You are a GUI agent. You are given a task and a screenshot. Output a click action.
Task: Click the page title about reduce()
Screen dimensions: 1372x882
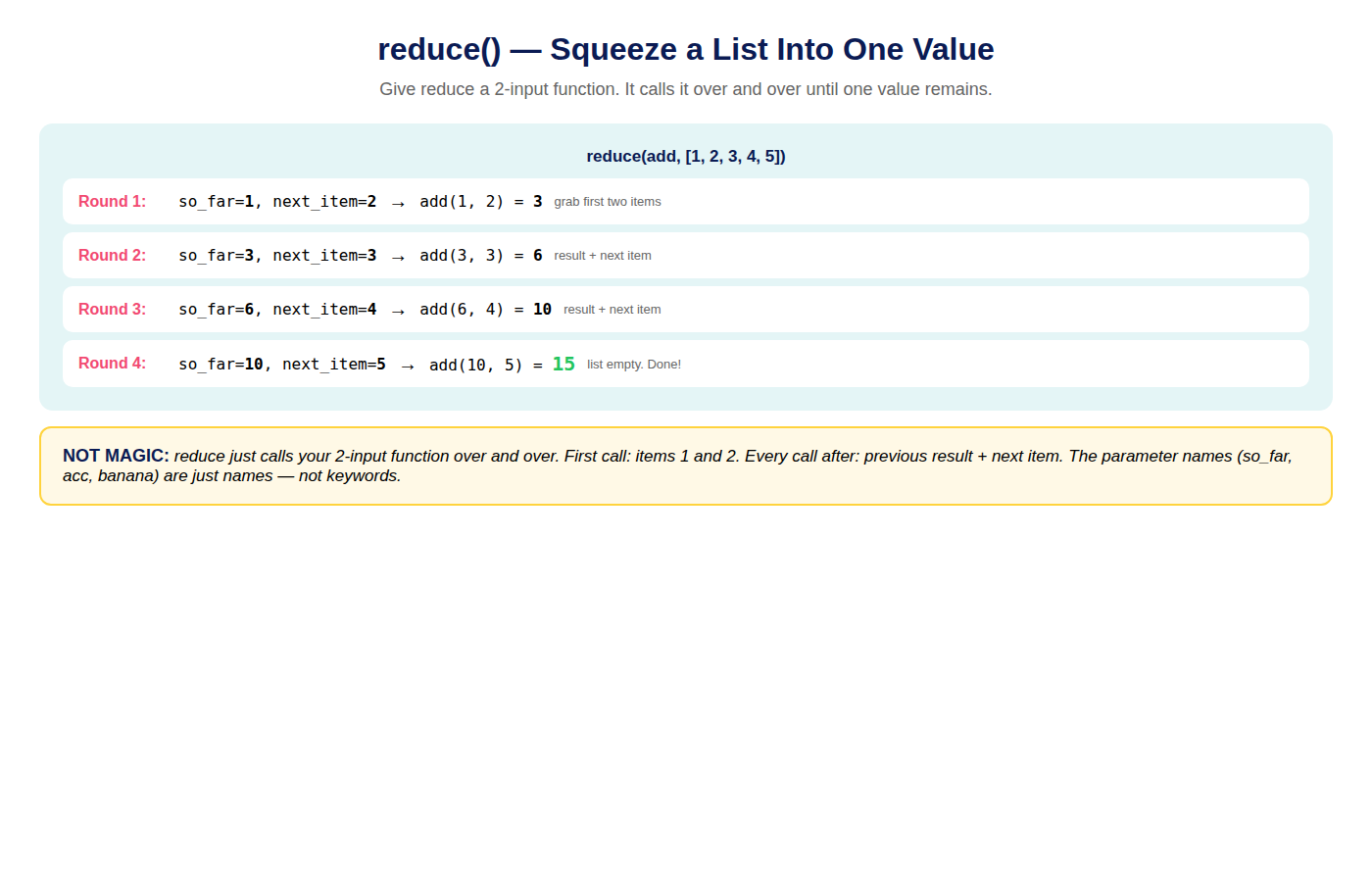click(686, 49)
